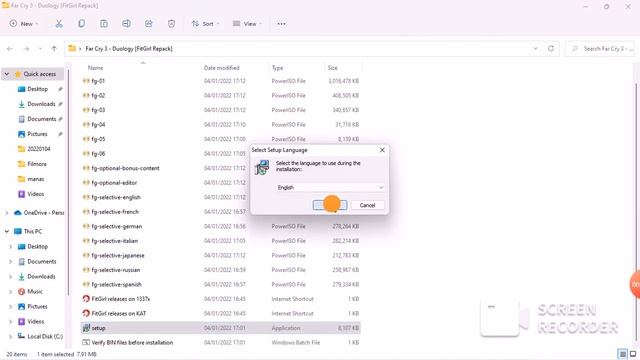The height and width of the screenshot is (360, 640).
Task: Confirm the language with the OK button
Action: [x=330, y=205]
